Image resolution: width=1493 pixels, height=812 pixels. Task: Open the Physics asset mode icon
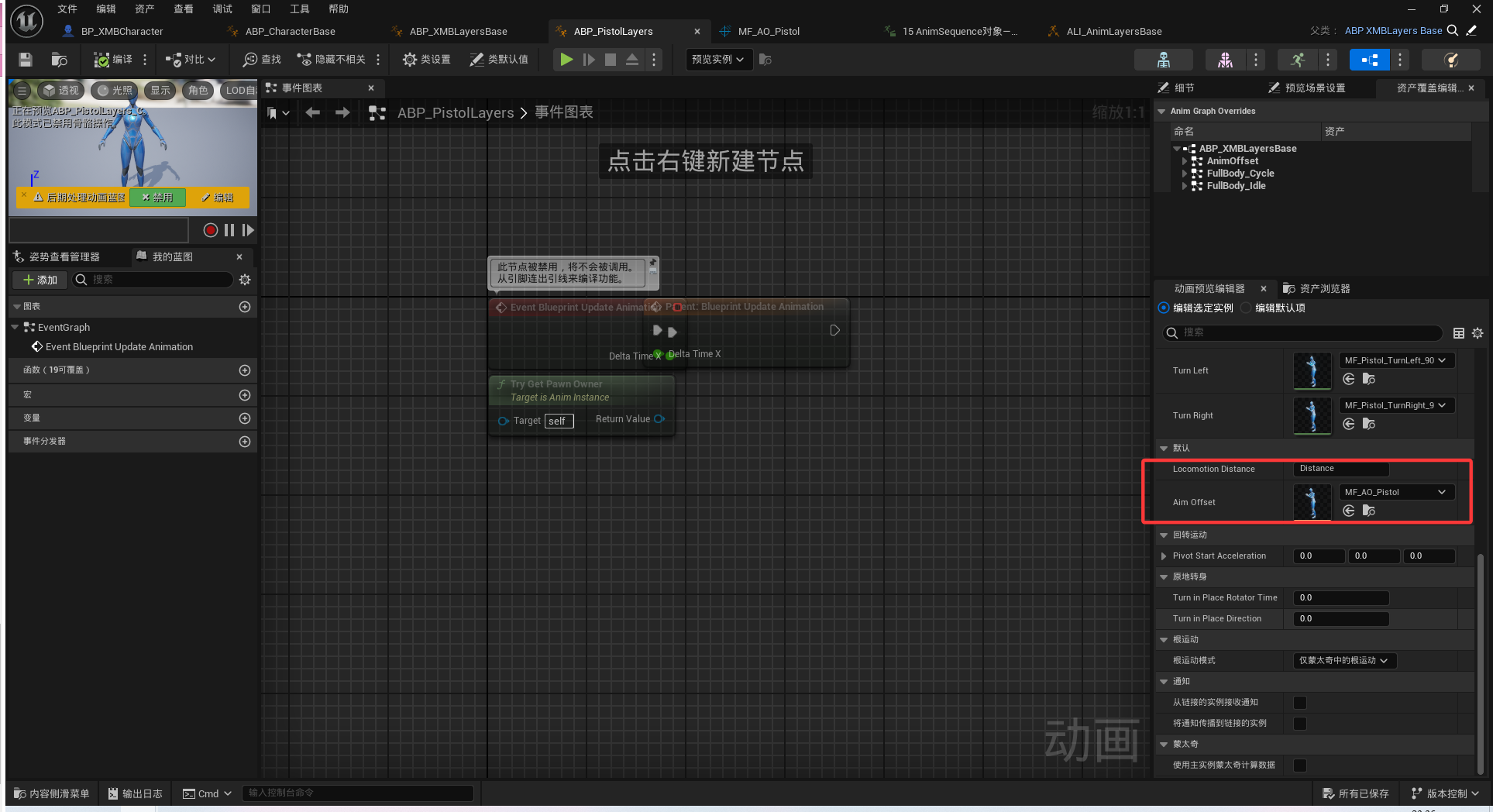point(1451,60)
